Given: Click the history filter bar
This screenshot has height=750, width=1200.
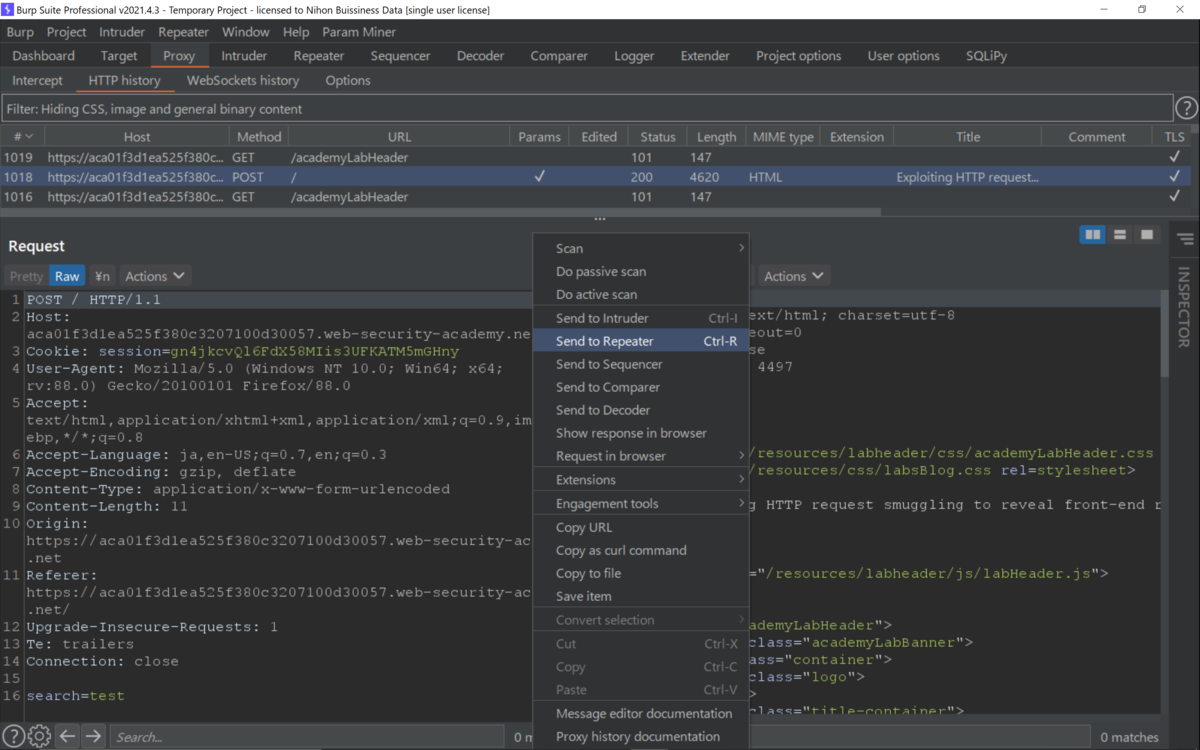Looking at the screenshot, I should 587,108.
